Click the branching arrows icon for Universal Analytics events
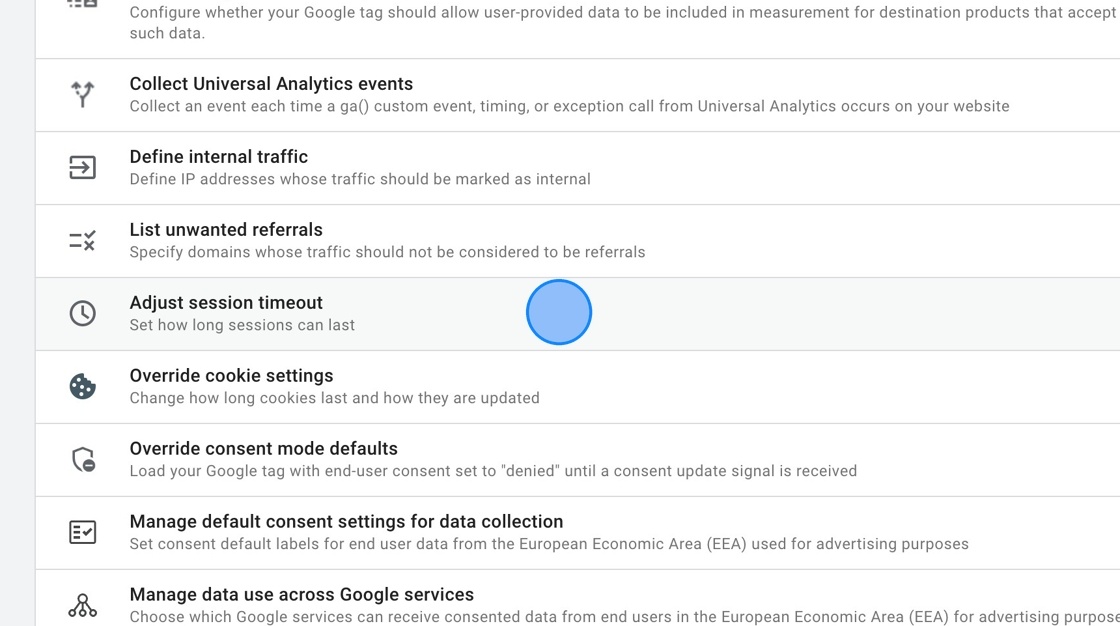This screenshot has width=1120, height=626. (x=80, y=94)
